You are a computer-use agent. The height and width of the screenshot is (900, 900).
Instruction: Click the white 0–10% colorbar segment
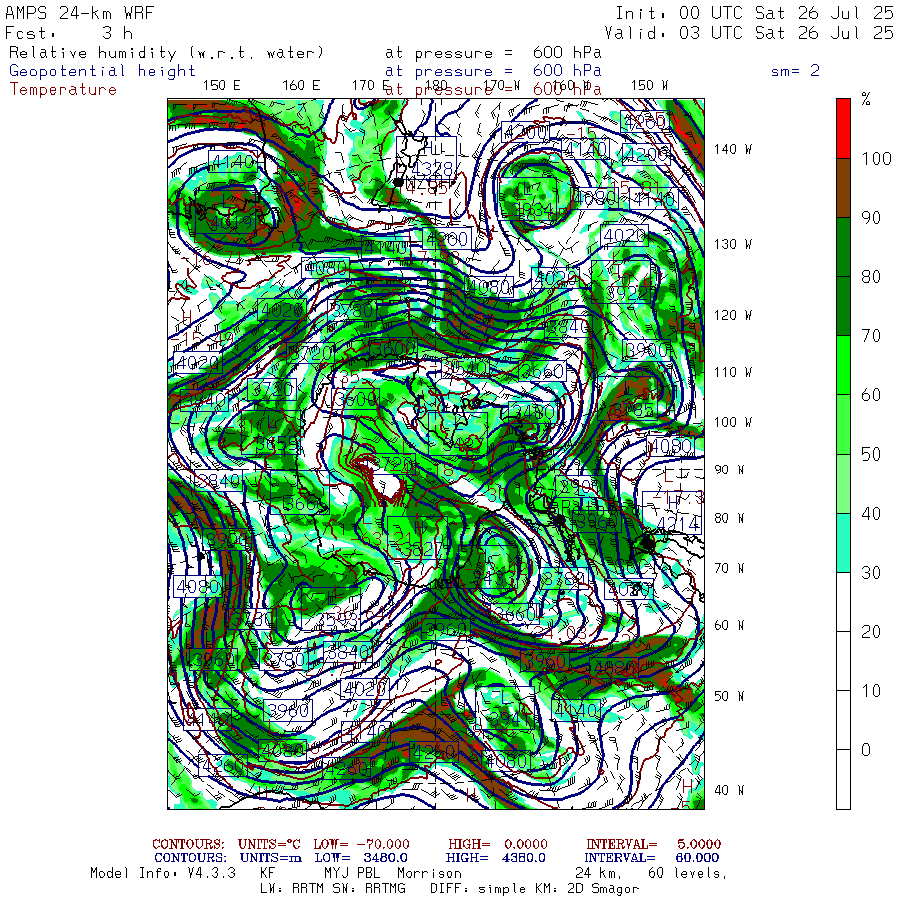[x=843, y=720]
